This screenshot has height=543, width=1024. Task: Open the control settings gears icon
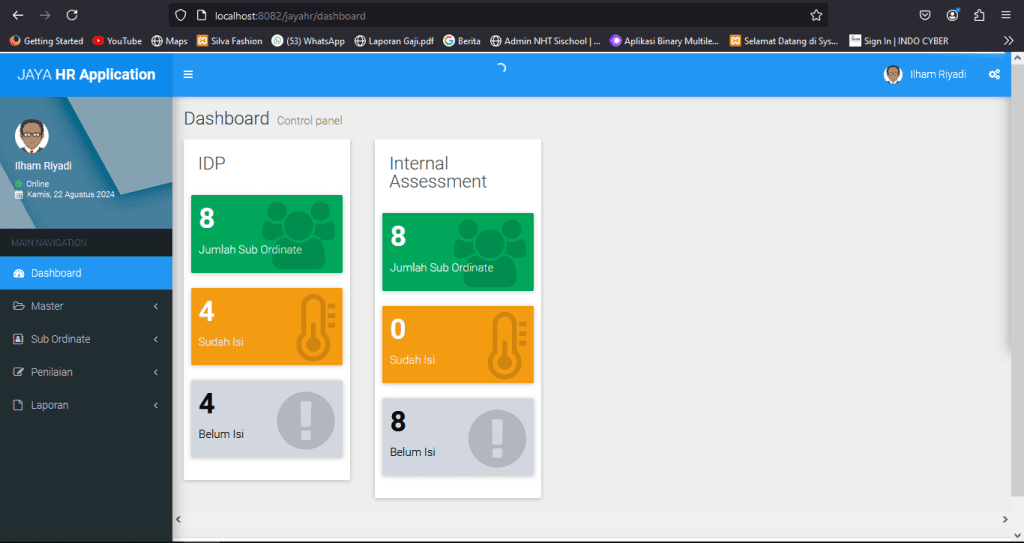[x=994, y=74]
